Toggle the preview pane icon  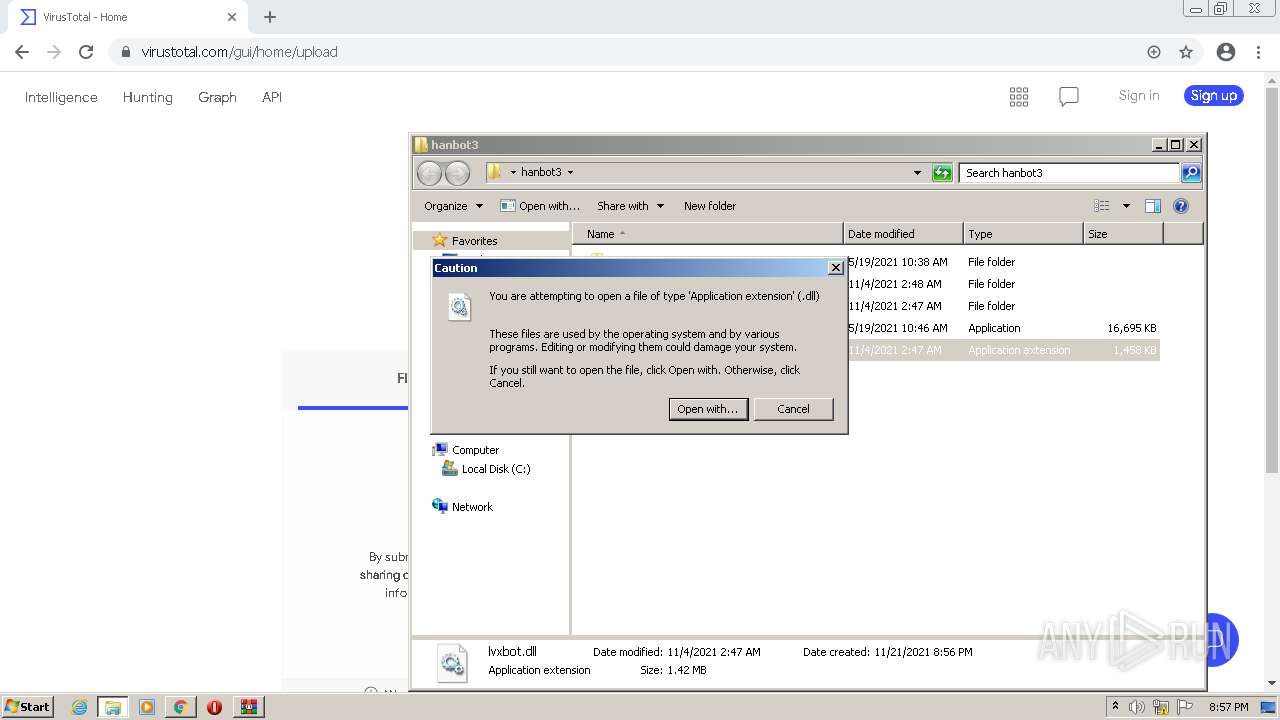(1153, 206)
